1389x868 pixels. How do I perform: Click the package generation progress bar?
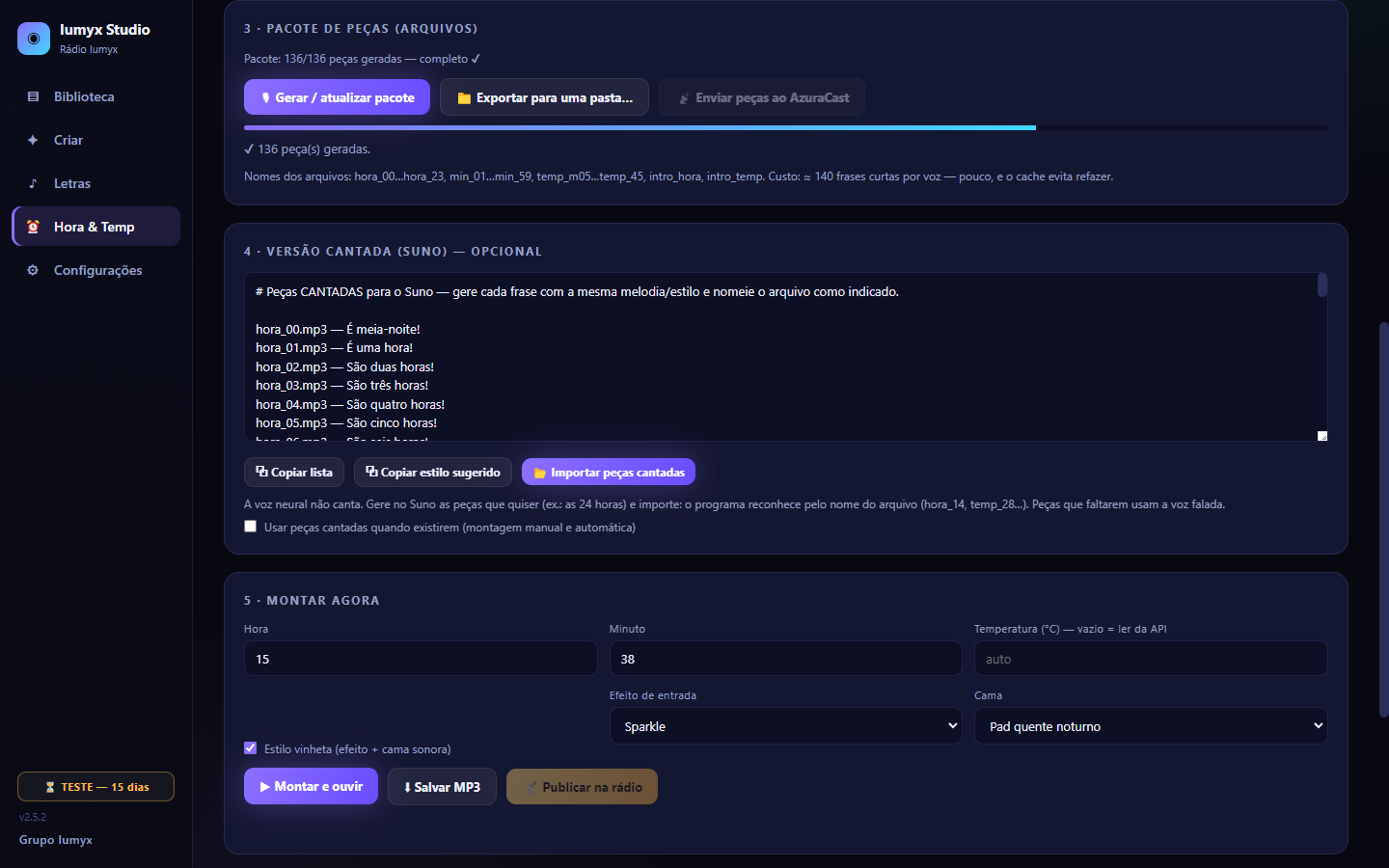coord(785,127)
